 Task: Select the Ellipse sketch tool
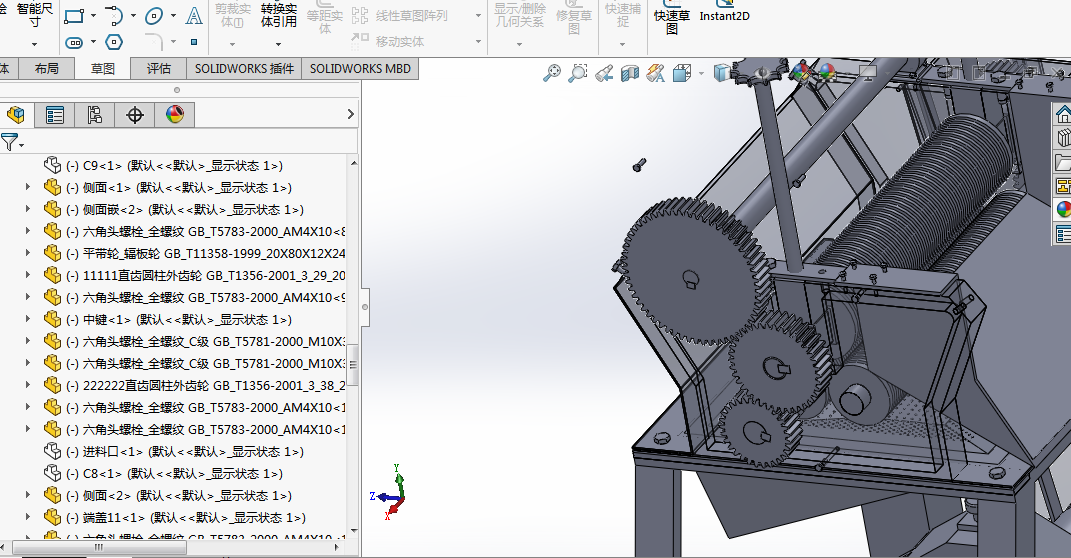tap(154, 16)
